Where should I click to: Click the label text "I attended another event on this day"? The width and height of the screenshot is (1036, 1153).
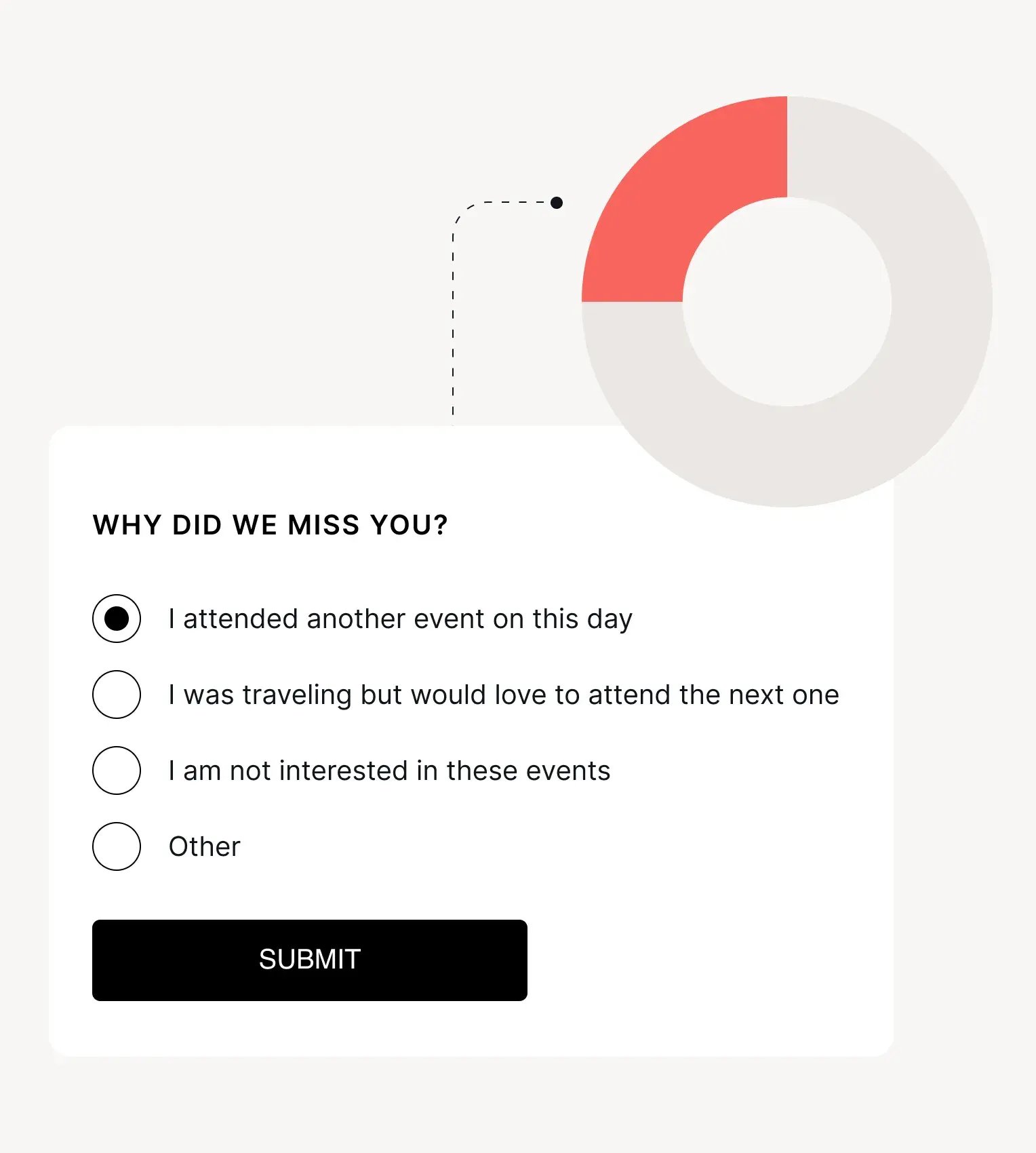[400, 618]
